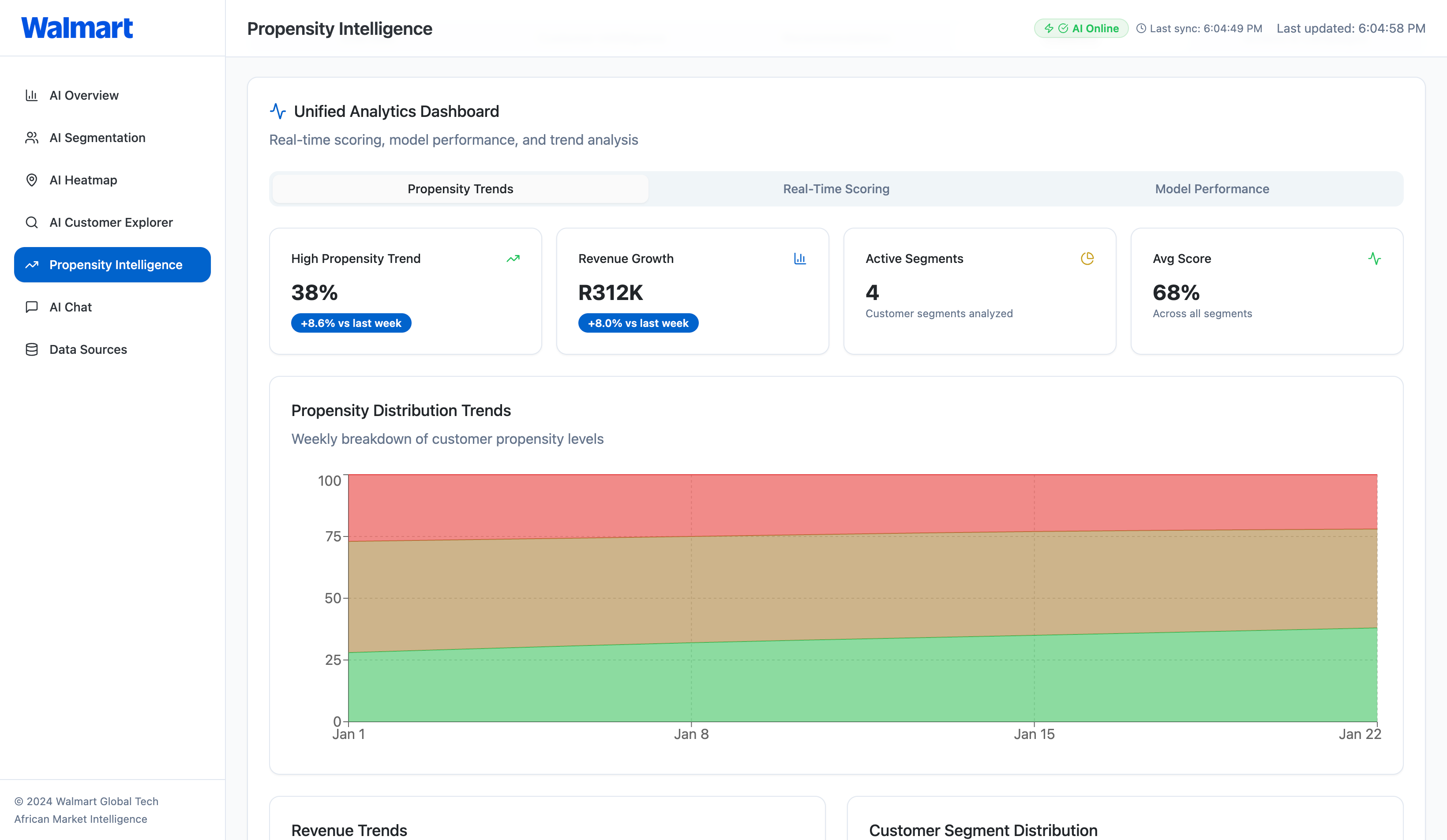Image resolution: width=1447 pixels, height=840 pixels.
Task: Click the AI Customer Explorer search icon
Action: click(x=32, y=222)
